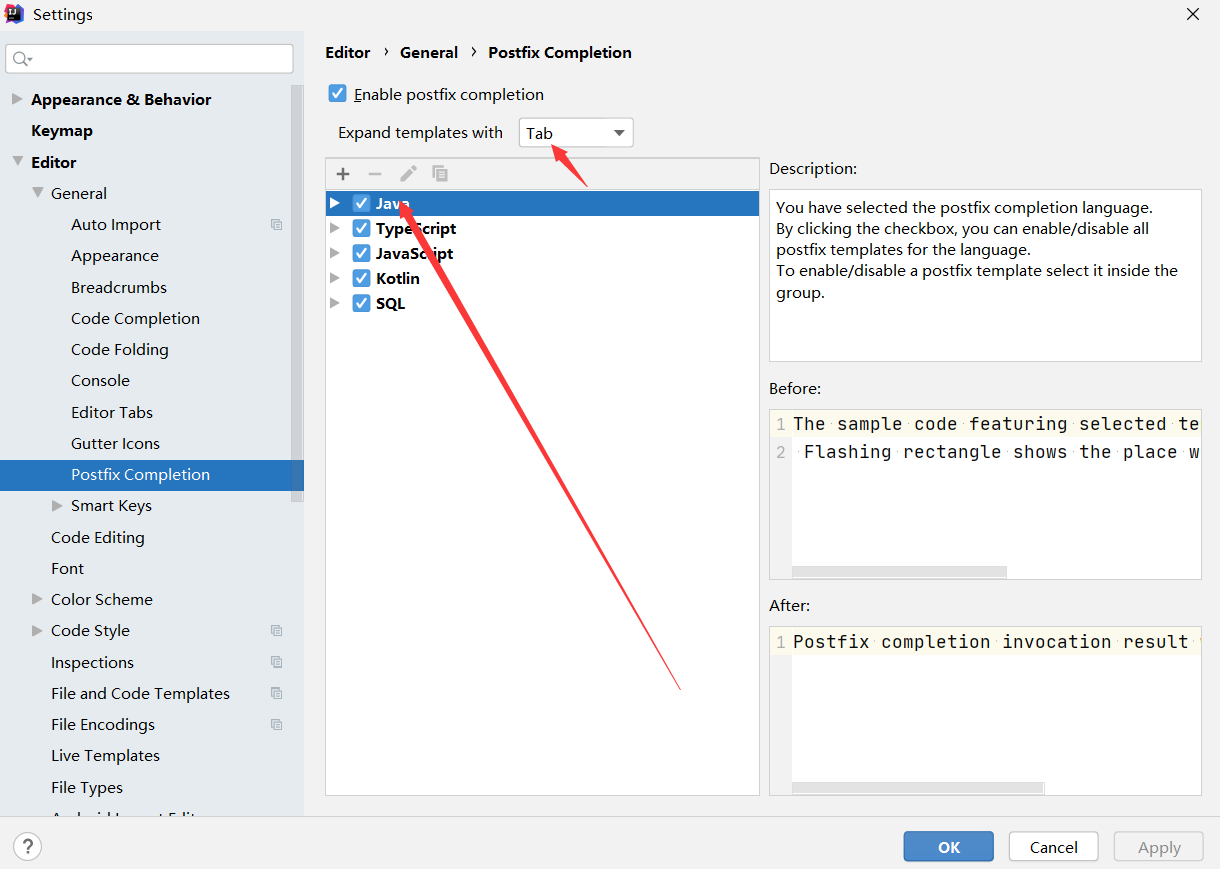Expand the Code Style node
This screenshot has width=1220, height=869.
[37, 631]
